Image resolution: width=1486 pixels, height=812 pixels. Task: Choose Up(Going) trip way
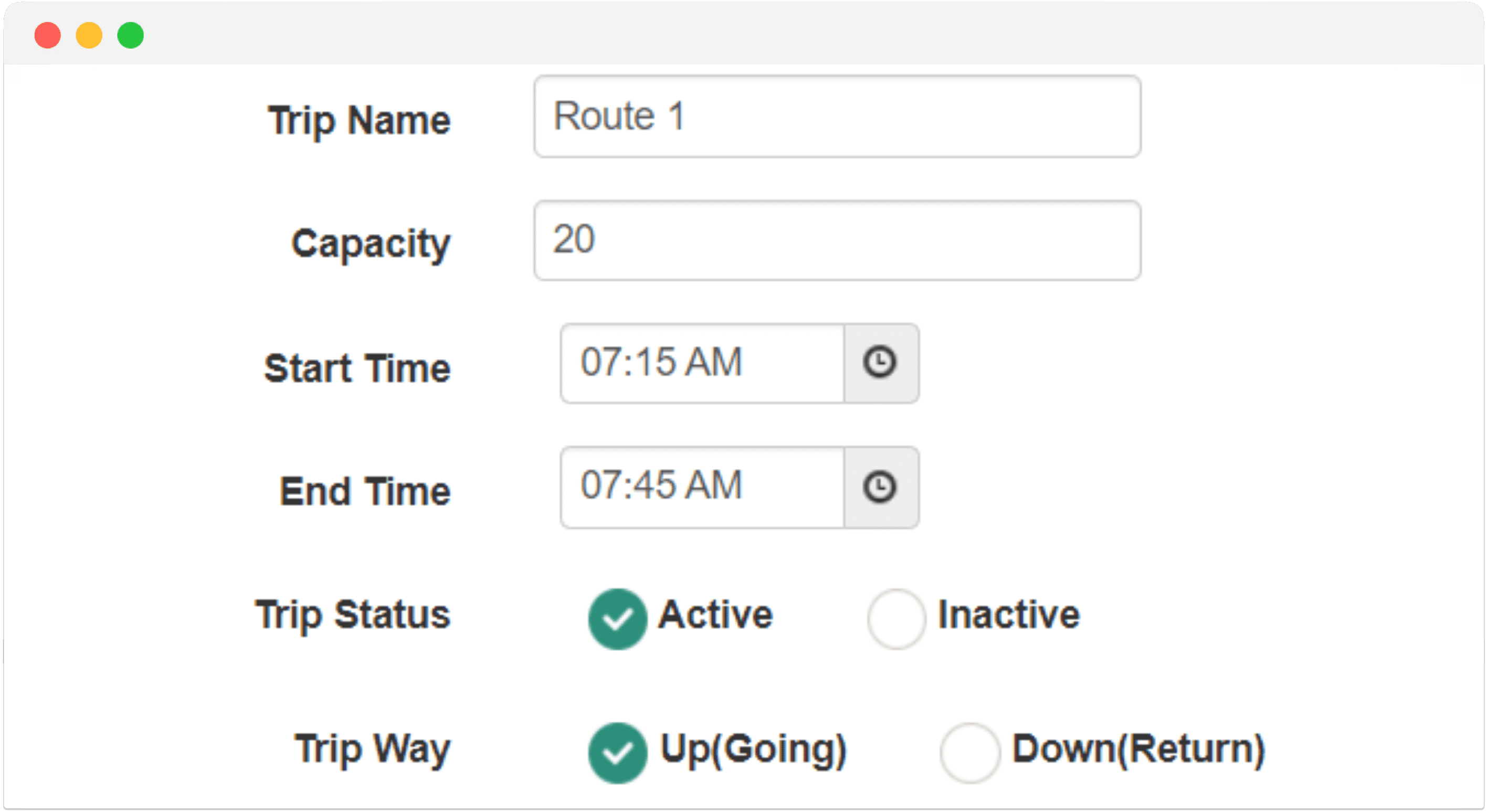click(x=617, y=753)
